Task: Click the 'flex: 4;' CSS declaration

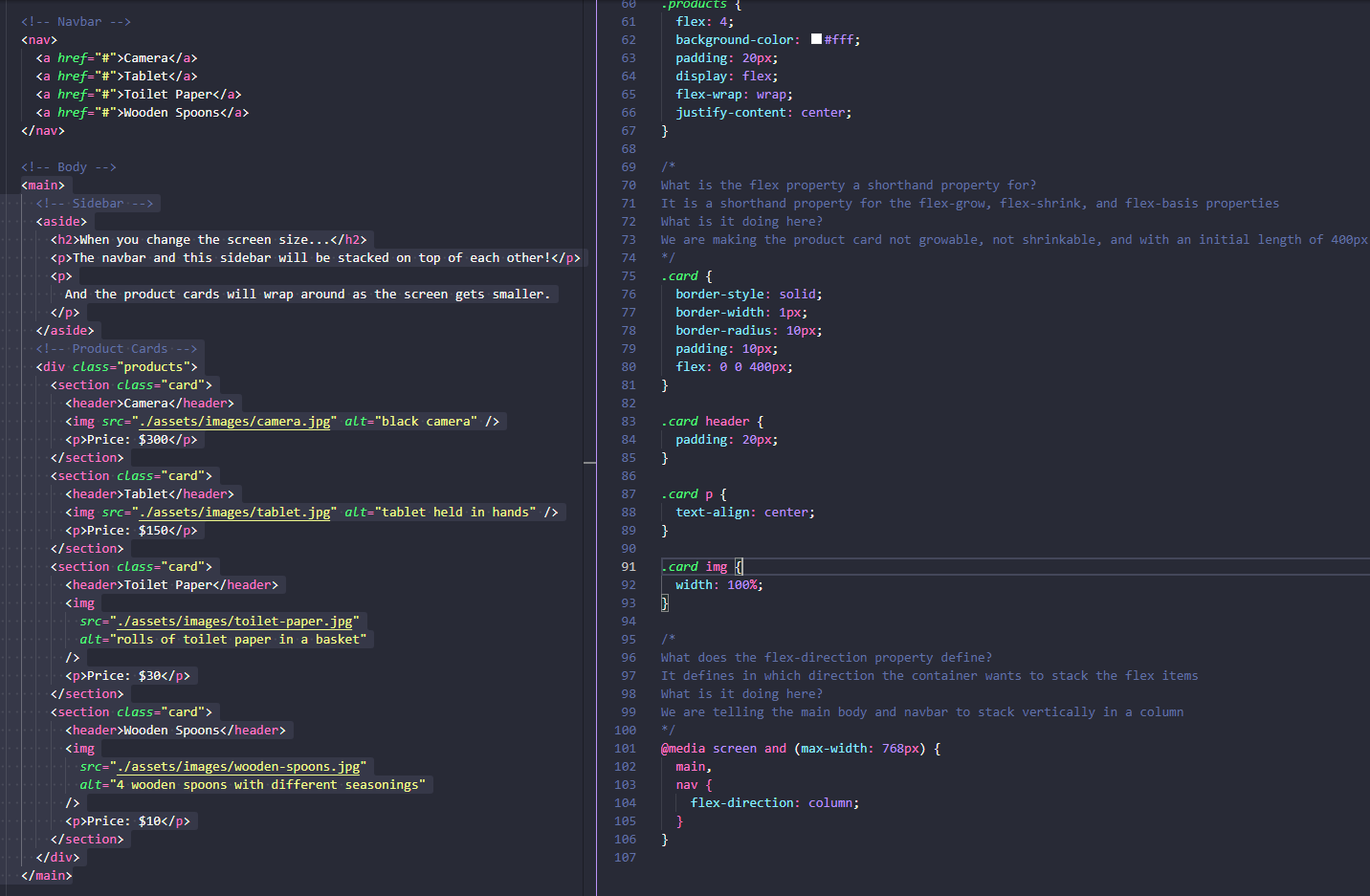Action: pos(705,21)
